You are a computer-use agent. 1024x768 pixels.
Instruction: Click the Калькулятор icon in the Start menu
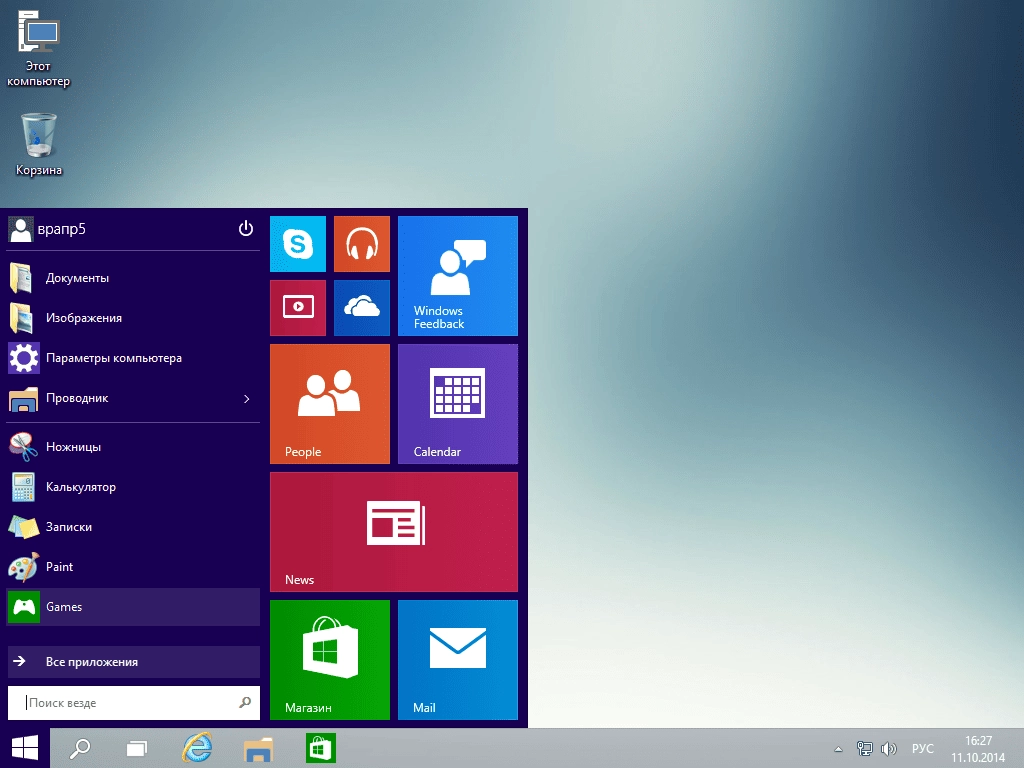24,487
